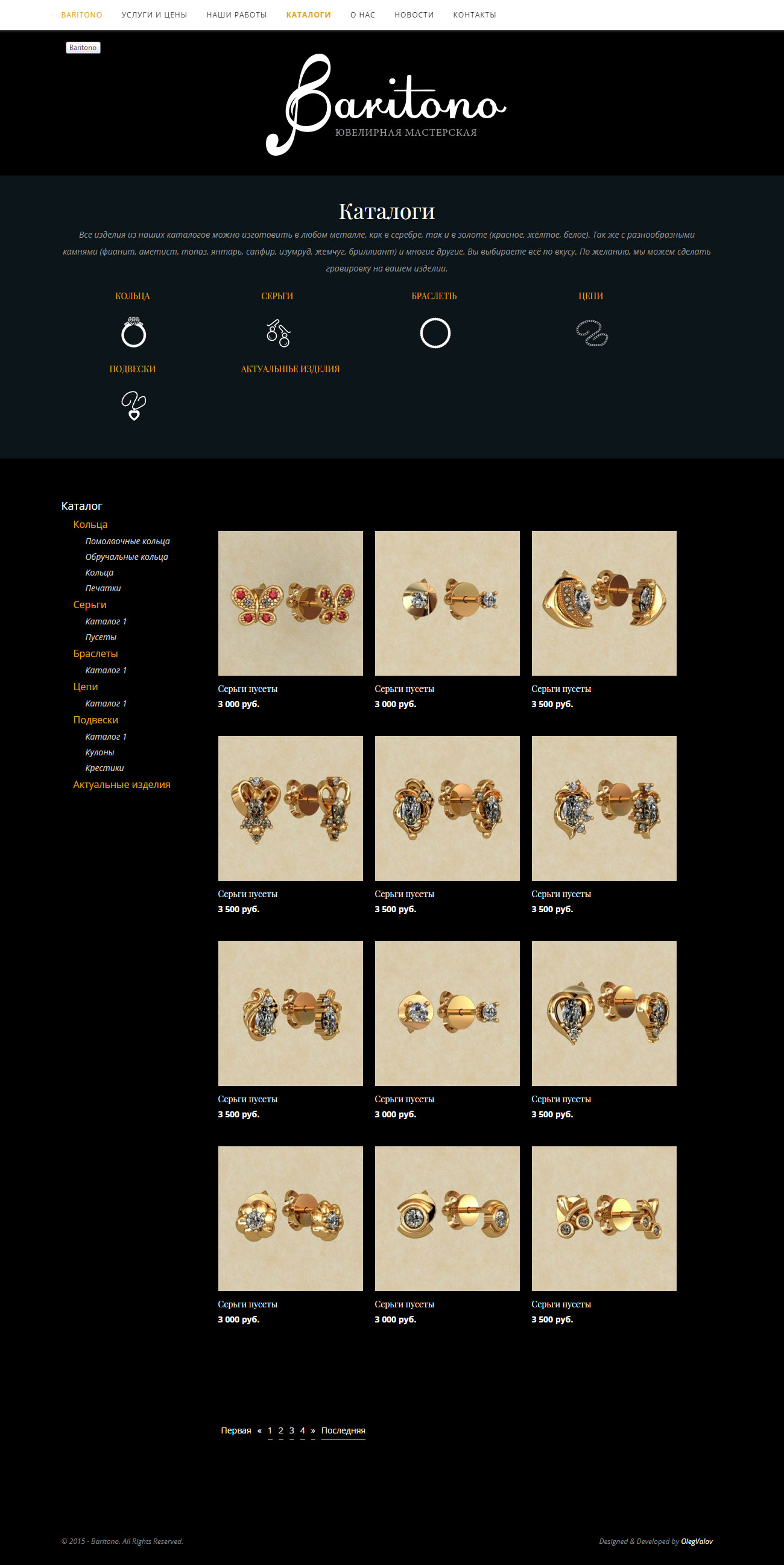Open the УСЛУГИ И ЦЕНЫ menu item

point(154,14)
